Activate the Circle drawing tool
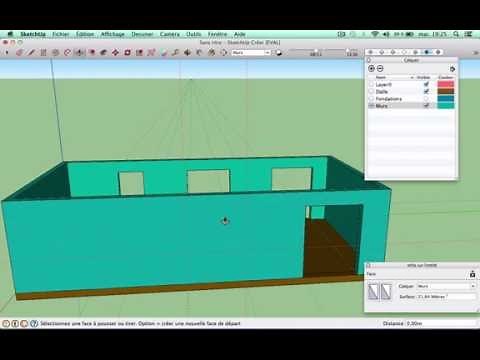 pyautogui.click(x=55, y=52)
